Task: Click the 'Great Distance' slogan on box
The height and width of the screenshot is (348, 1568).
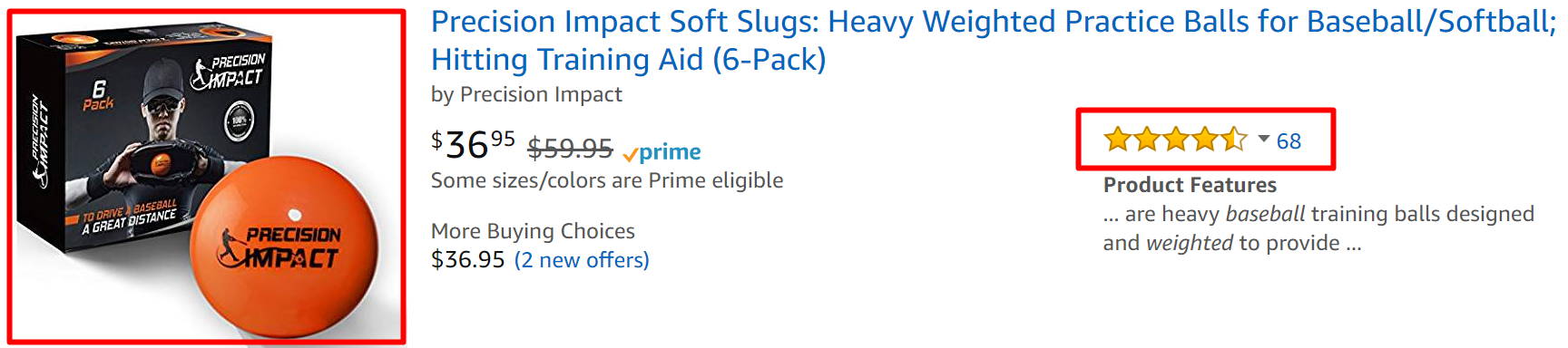Action: tap(128, 218)
